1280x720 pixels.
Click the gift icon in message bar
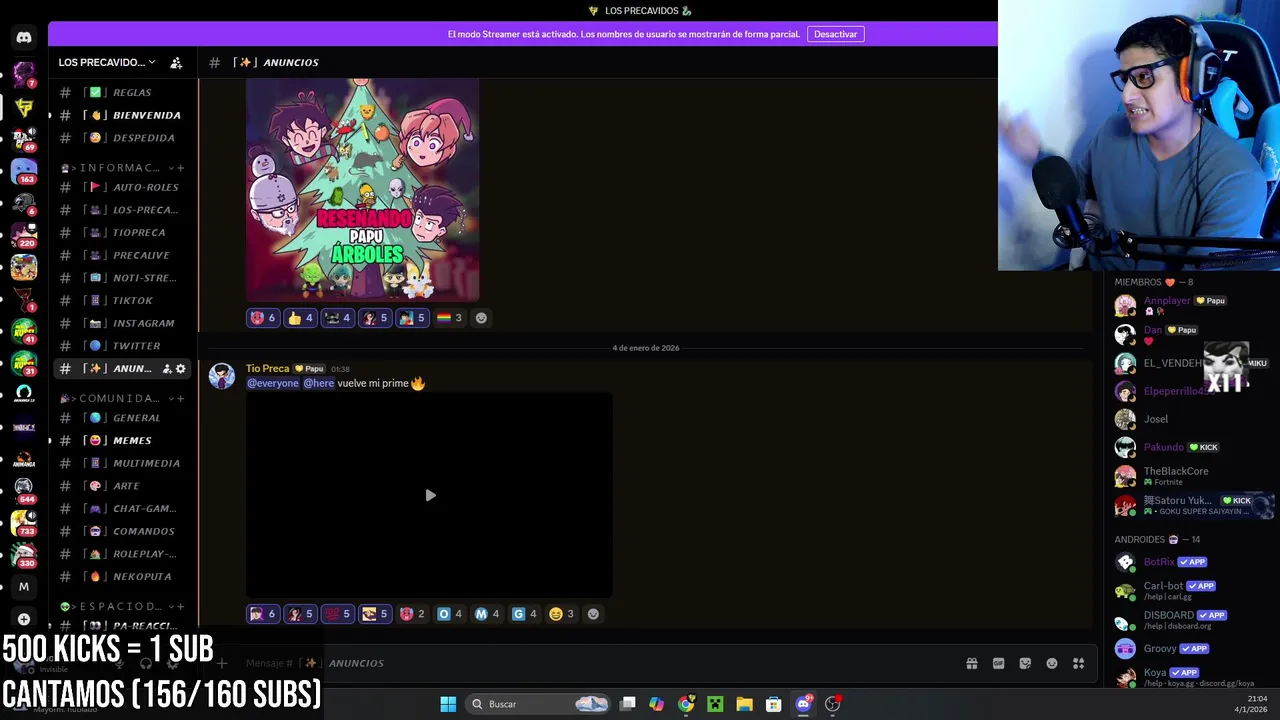tap(971, 663)
